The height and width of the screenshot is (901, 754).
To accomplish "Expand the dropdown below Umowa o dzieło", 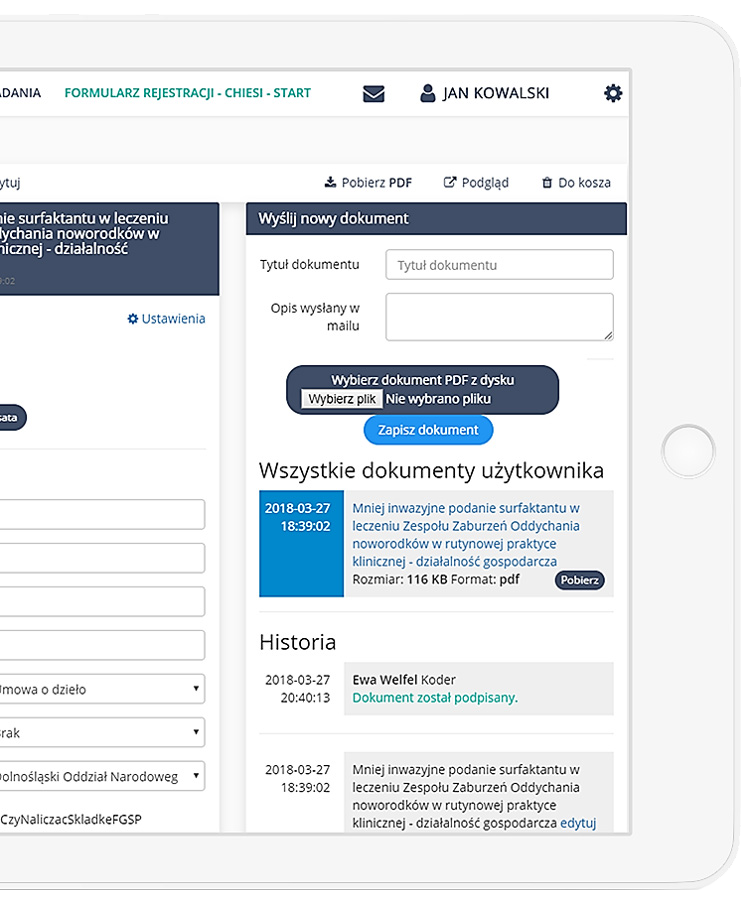I will (100, 733).
